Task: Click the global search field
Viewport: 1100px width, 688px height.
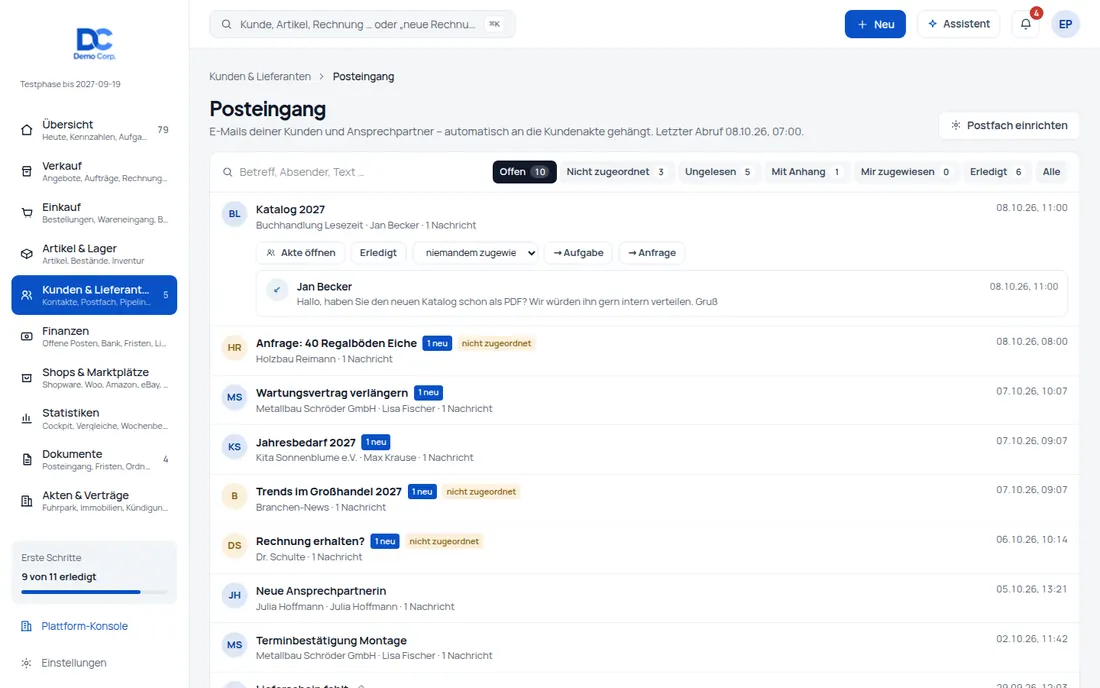Action: (362, 25)
